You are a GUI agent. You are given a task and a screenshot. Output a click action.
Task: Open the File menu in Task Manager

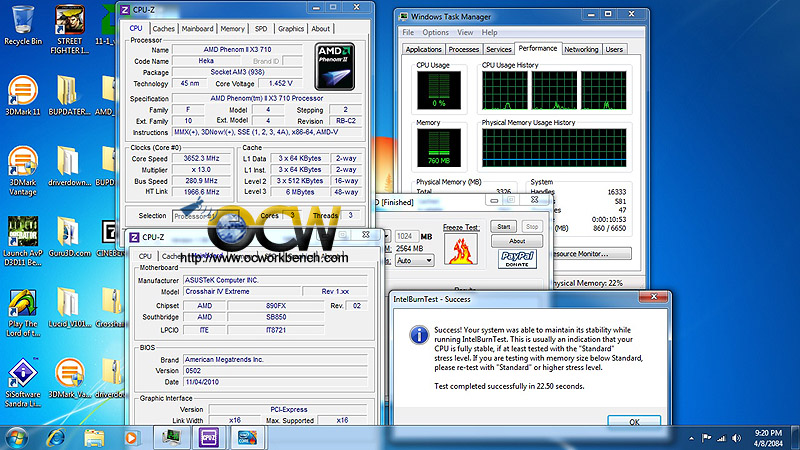(408, 32)
